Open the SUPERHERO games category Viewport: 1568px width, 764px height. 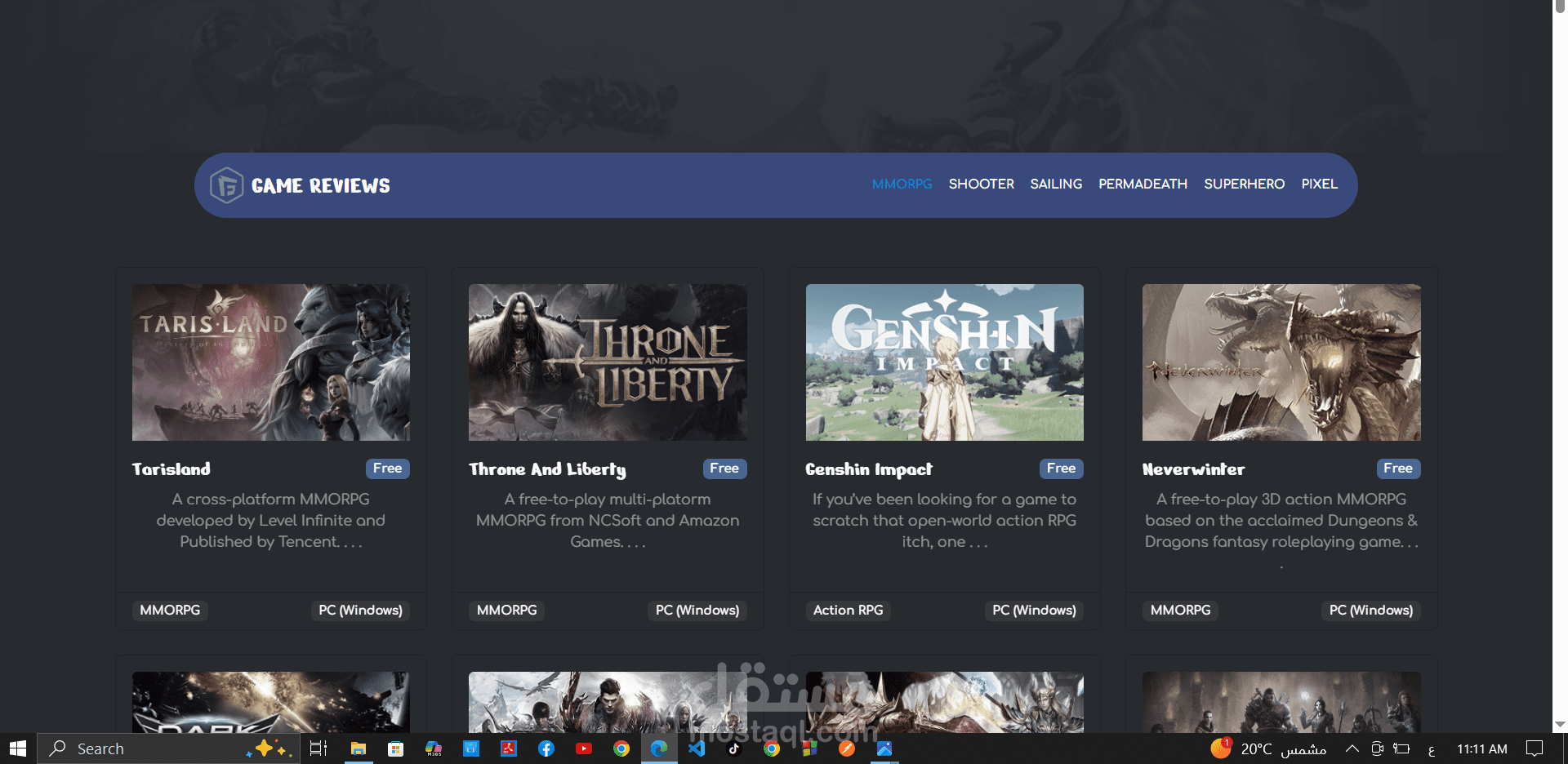[x=1244, y=184]
